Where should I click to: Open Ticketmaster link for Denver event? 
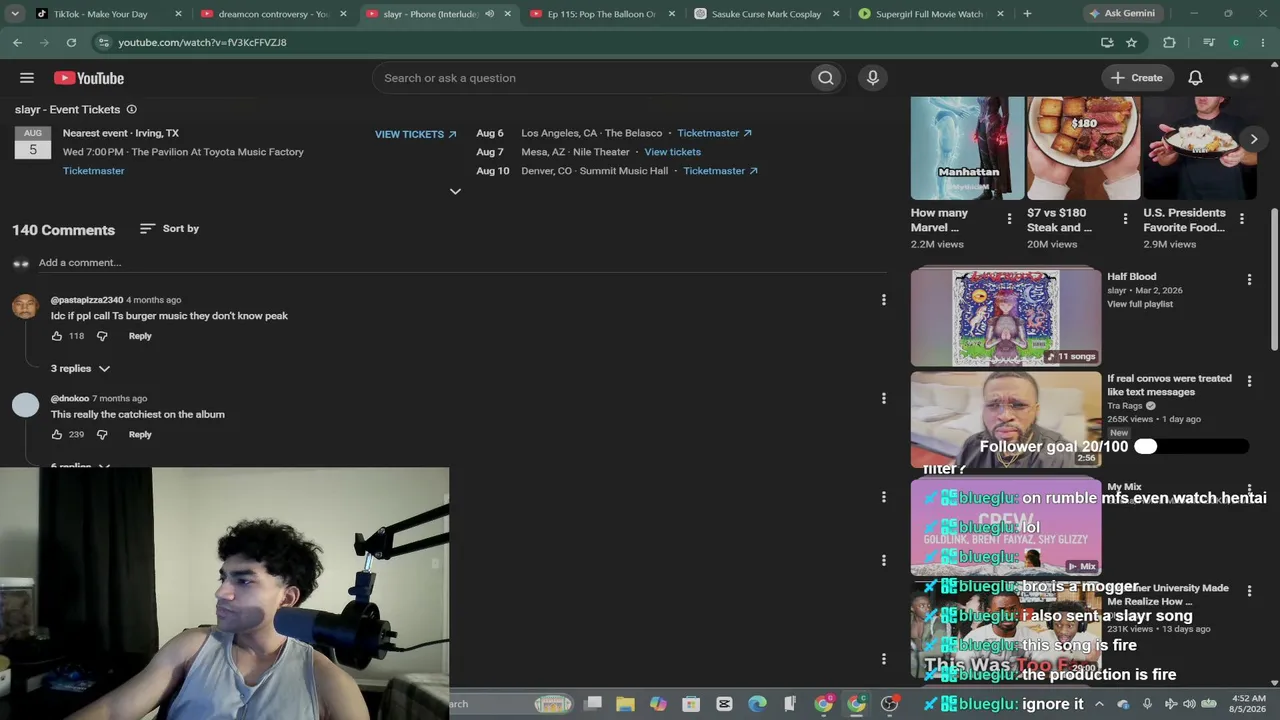720,171
